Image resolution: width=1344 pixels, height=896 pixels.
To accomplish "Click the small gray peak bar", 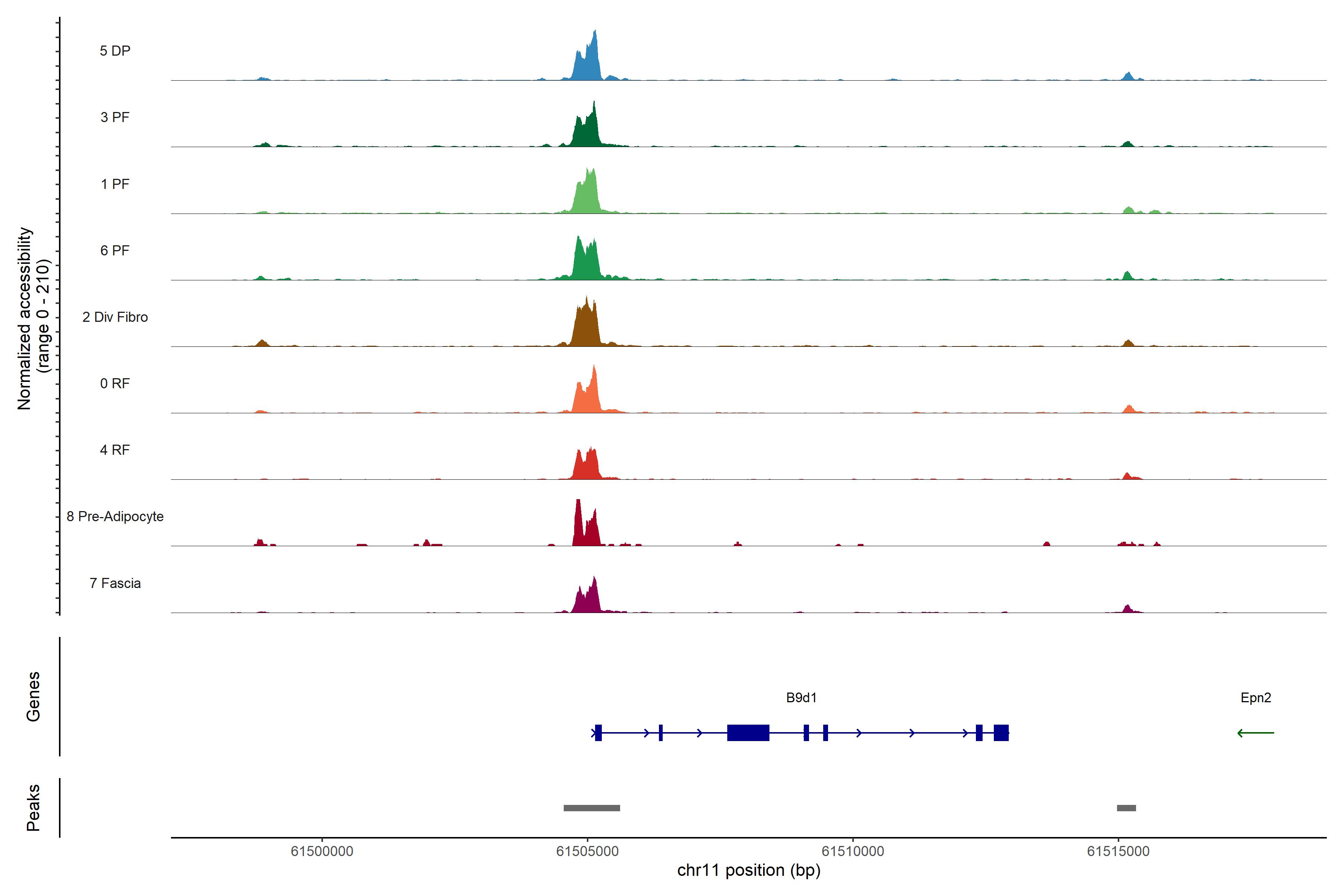I will (1126, 808).
